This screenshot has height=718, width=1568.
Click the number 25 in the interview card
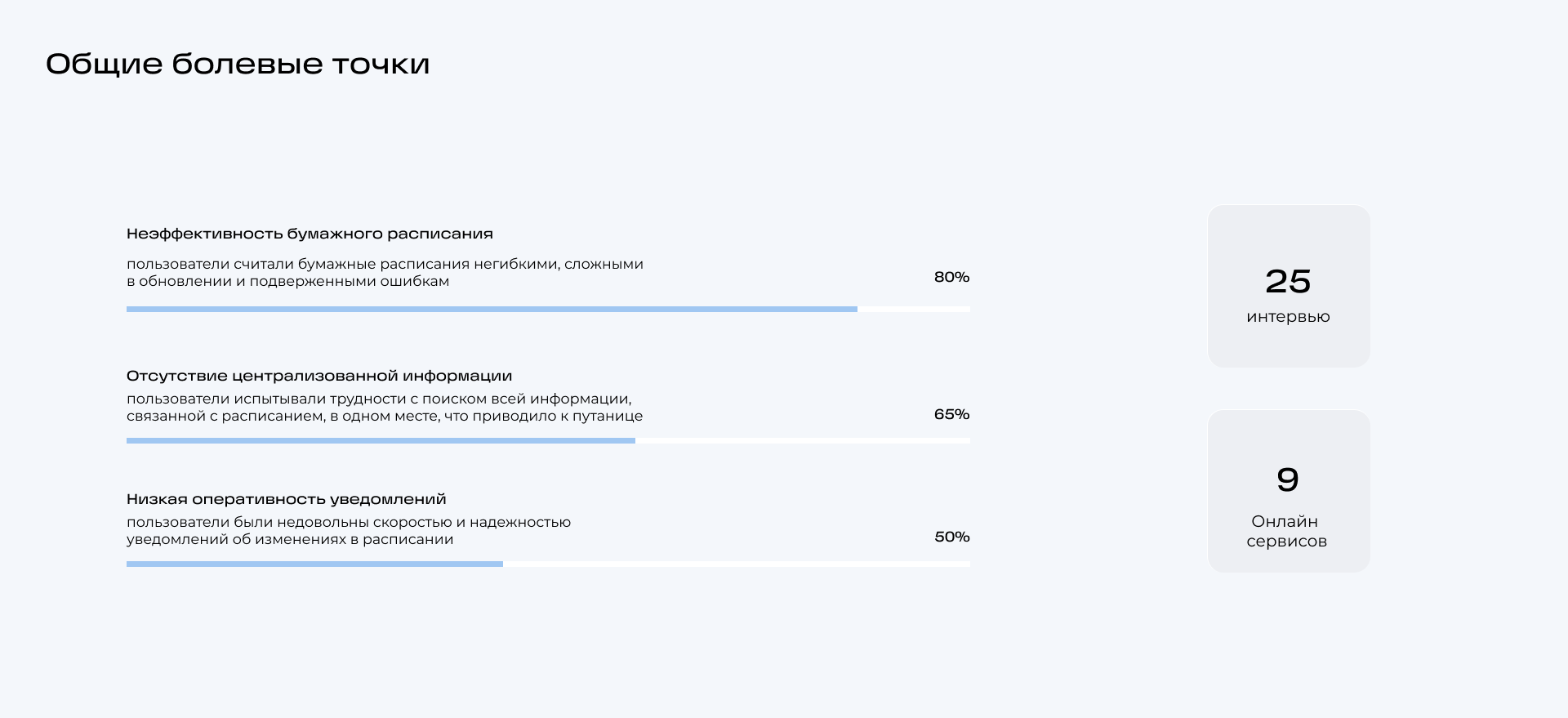[x=1288, y=282]
